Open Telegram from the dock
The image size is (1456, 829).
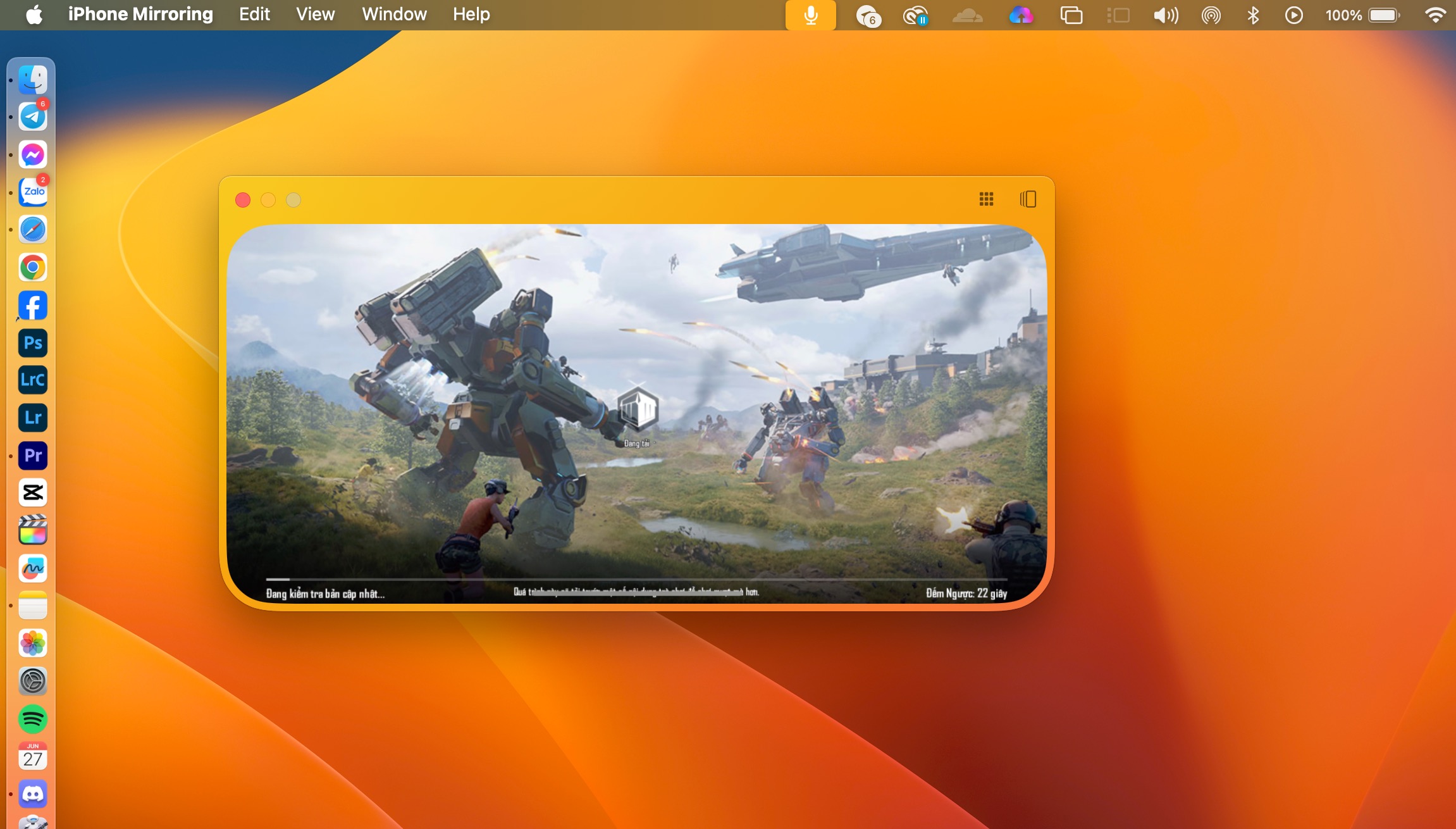coord(33,117)
